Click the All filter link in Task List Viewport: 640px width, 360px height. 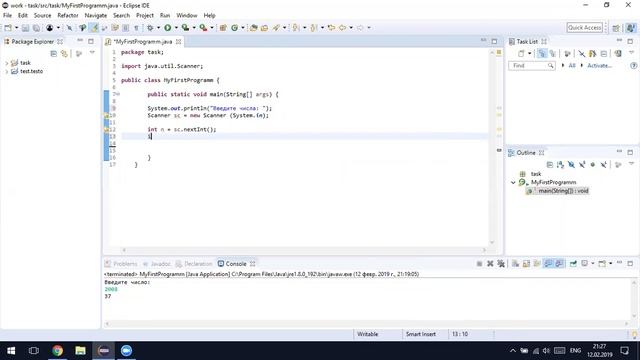tap(572, 65)
